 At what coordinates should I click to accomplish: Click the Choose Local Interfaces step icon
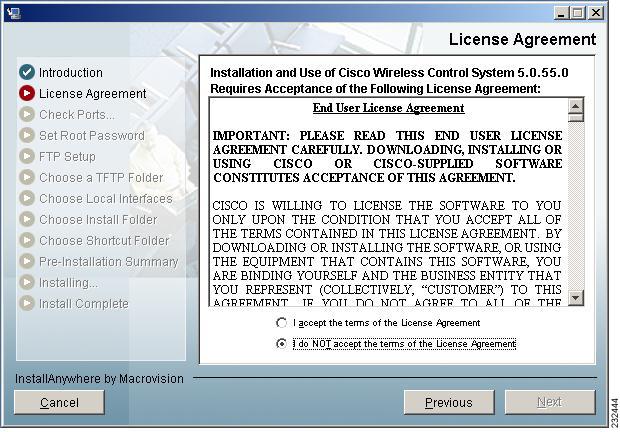tap(27, 198)
